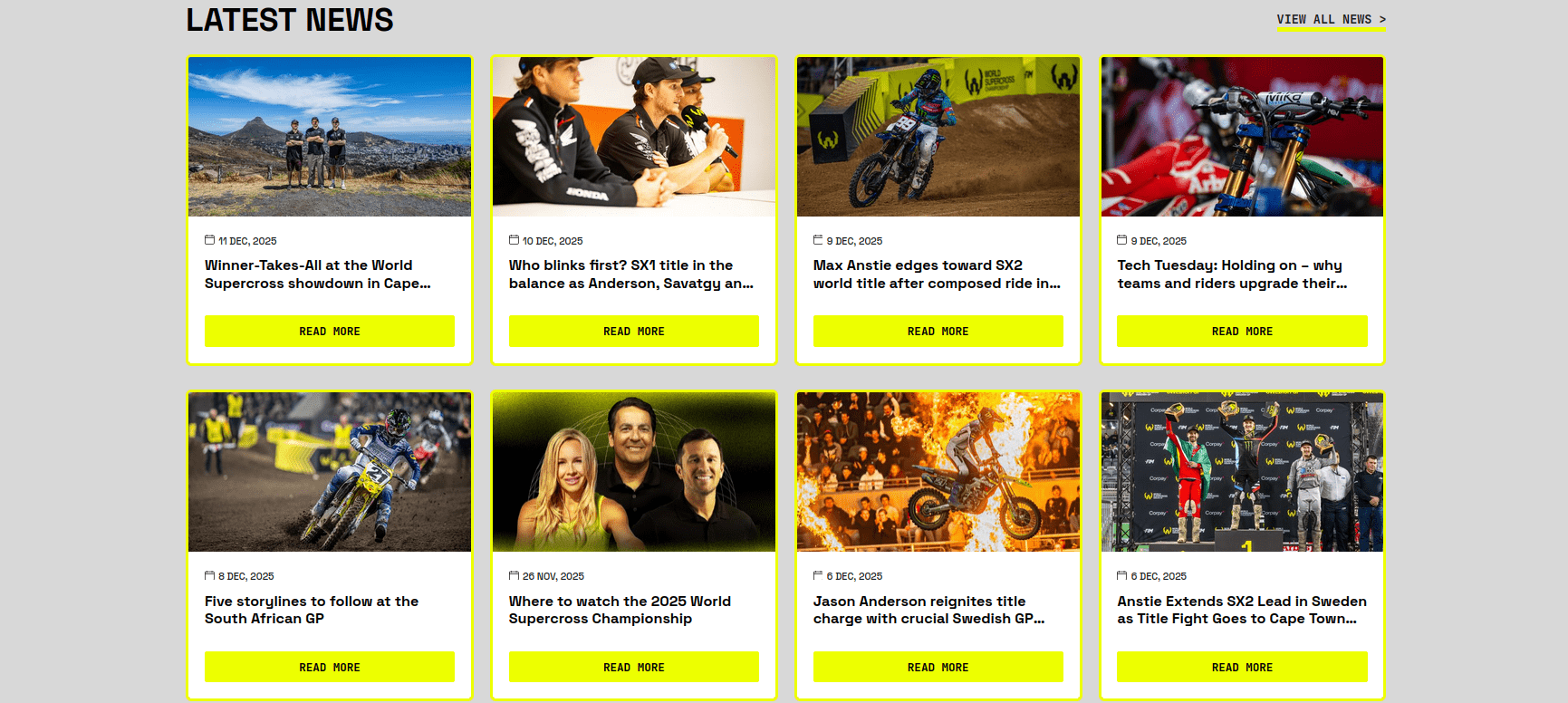
Task: Read more on Jason Anderson Swedish GP article
Action: click(938, 667)
